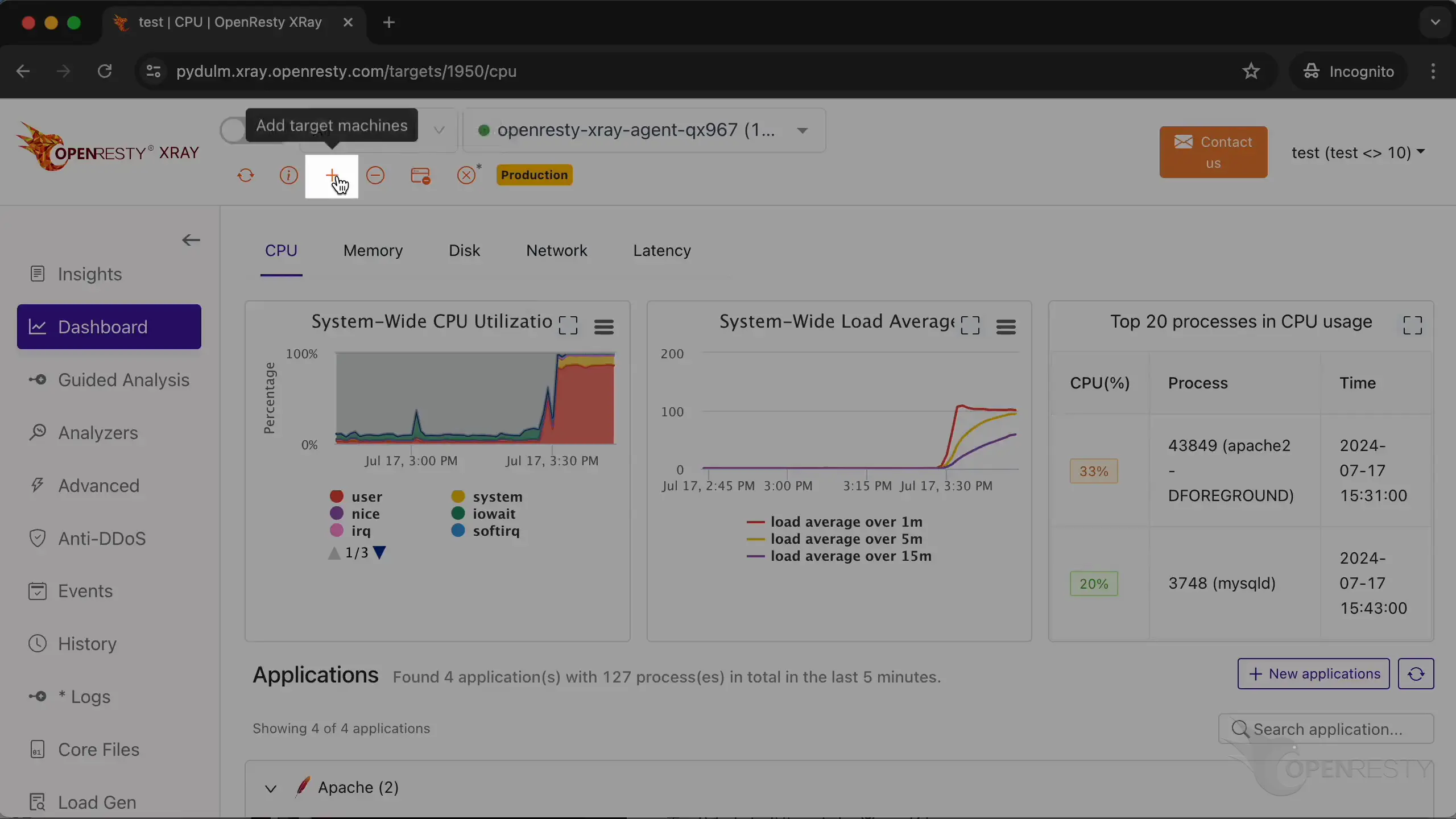Open Guided Analysis in the sidebar
The image size is (1456, 819).
coord(123,380)
